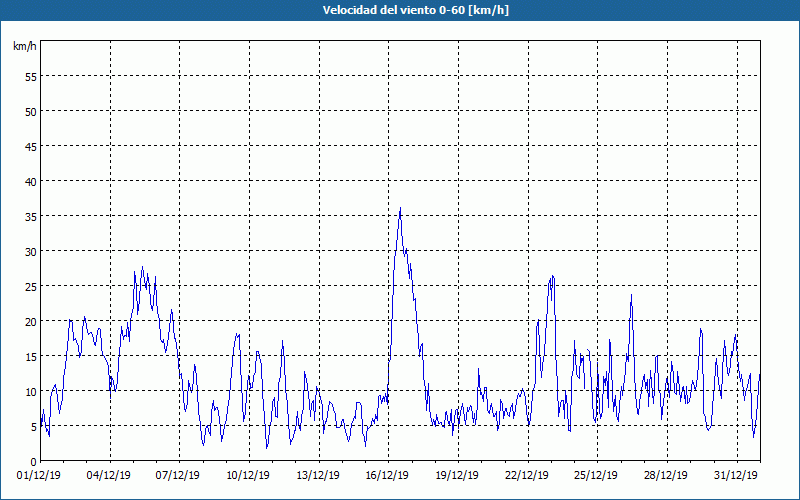Click the date label 13/12/19
The width and height of the screenshot is (800, 500).
click(x=318, y=475)
